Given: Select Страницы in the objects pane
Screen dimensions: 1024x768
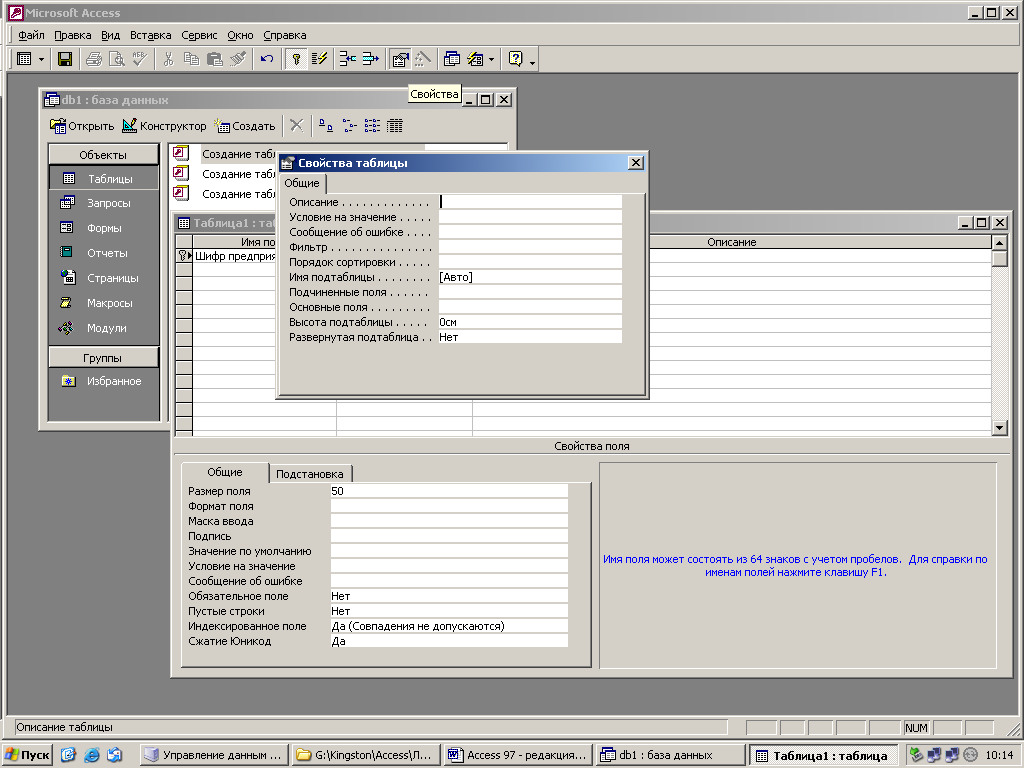Looking at the screenshot, I should [x=104, y=278].
